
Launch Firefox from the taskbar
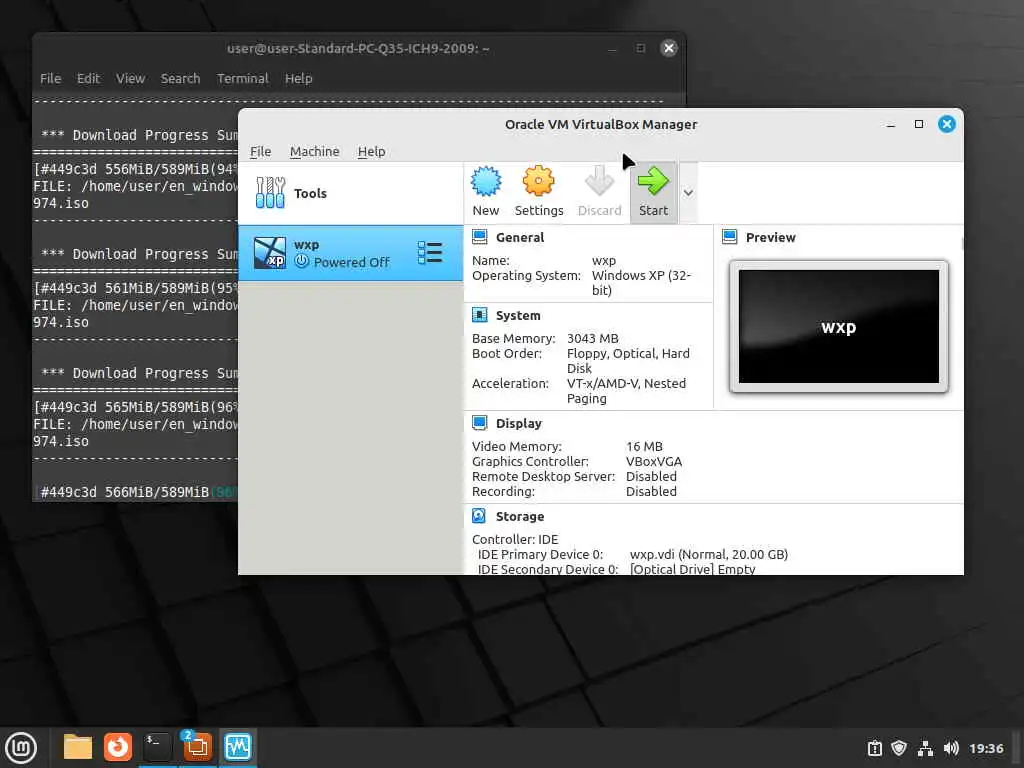[118, 747]
